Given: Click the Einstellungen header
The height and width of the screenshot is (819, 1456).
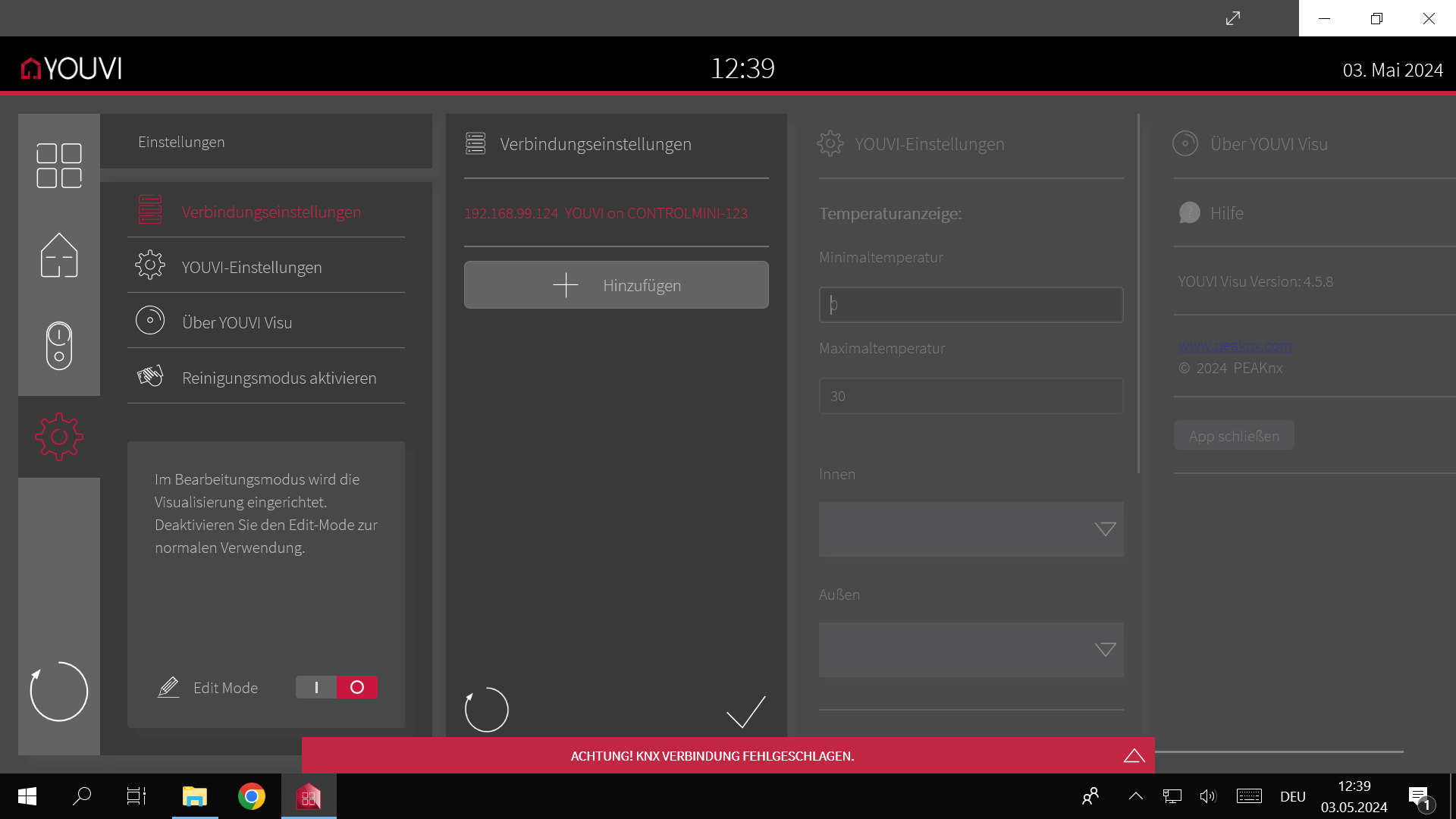Looking at the screenshot, I should (181, 142).
